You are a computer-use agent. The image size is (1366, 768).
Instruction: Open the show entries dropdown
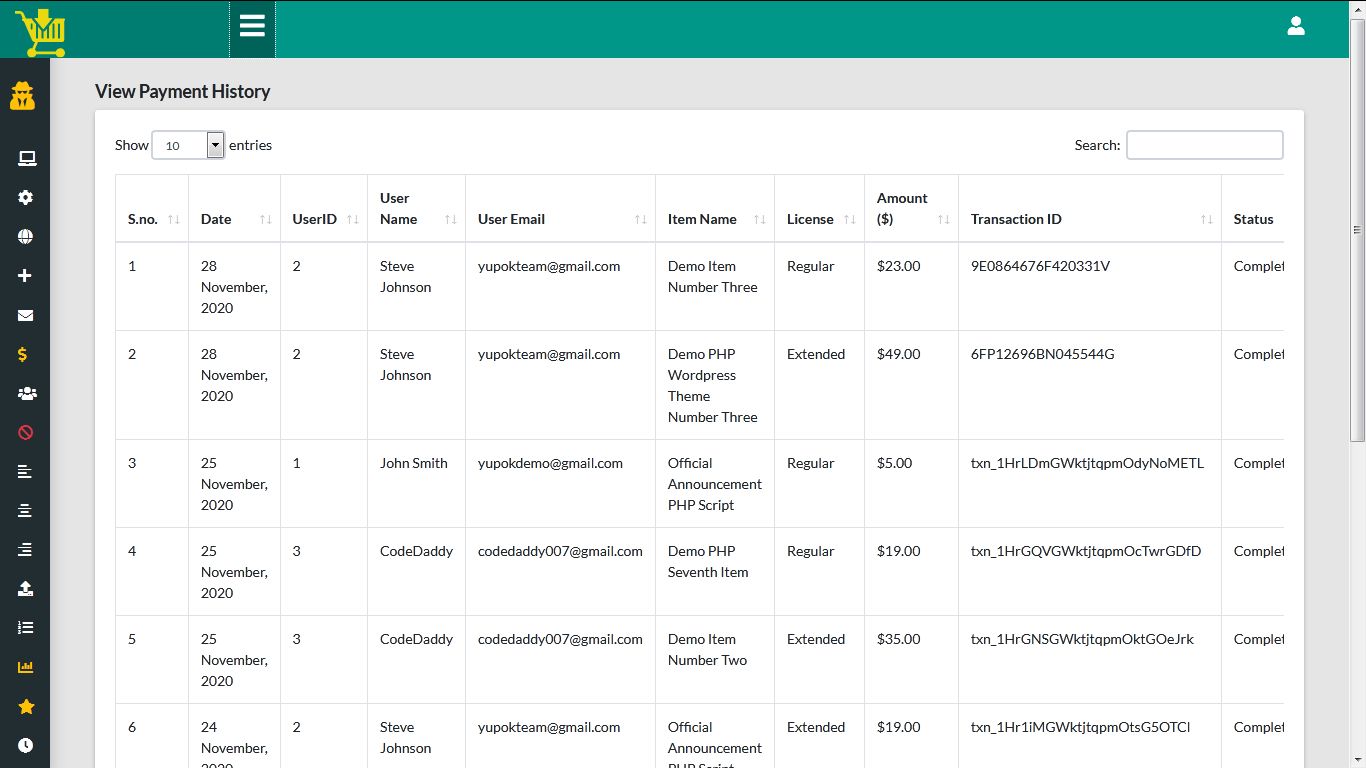point(188,145)
